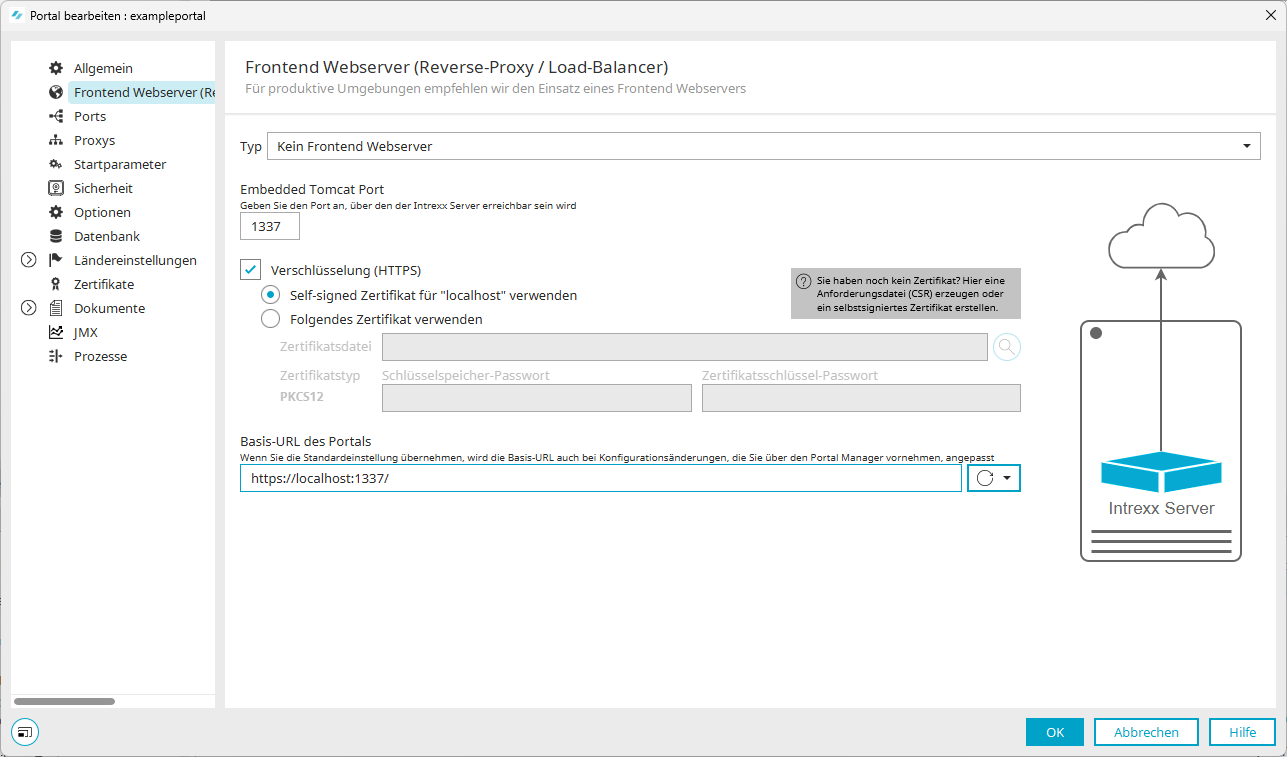Click the Zertifikate ribbon icon
The width and height of the screenshot is (1287, 757).
[x=56, y=284]
